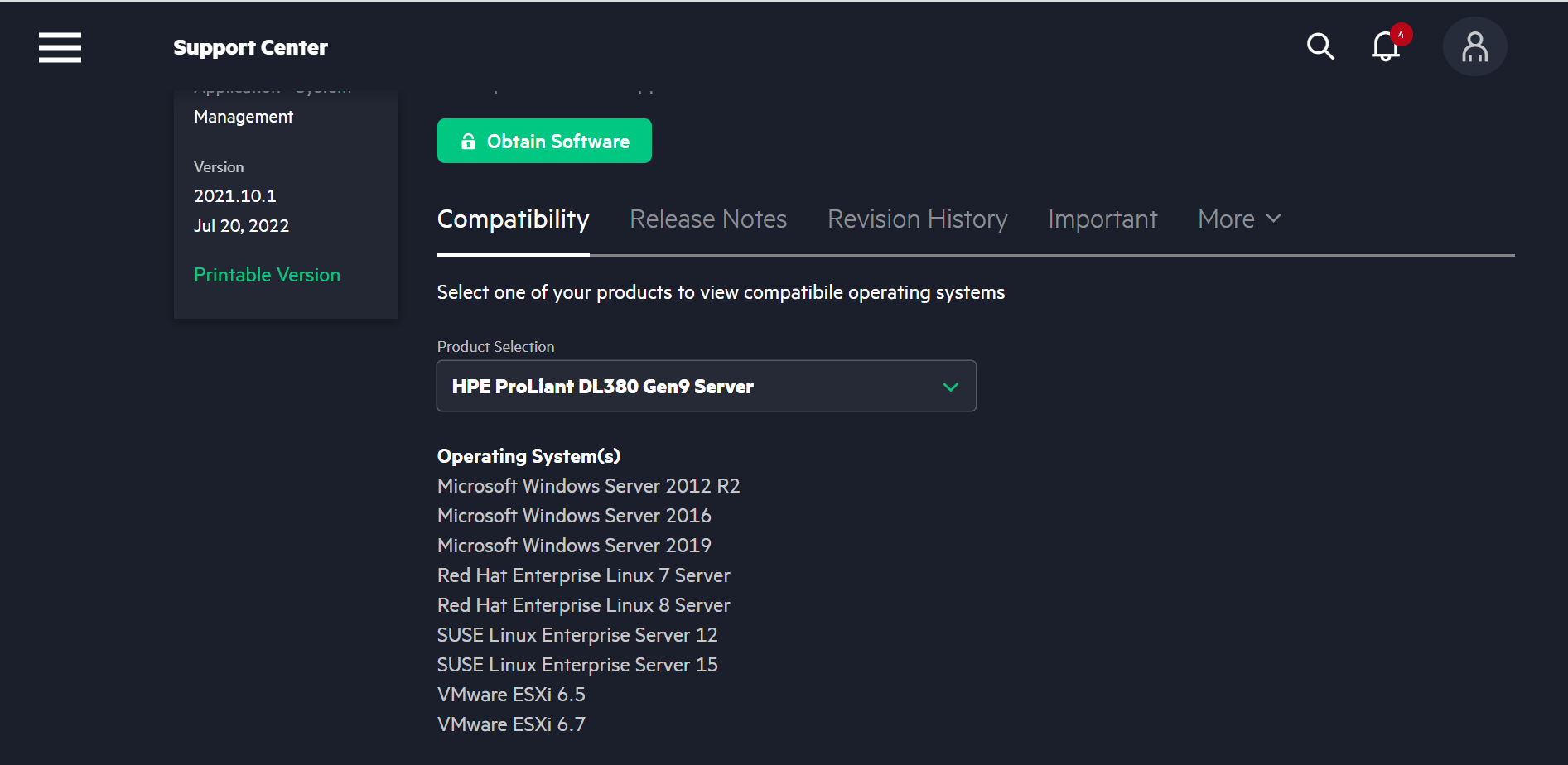This screenshot has height=765, width=1568.
Task: Switch to the Release Notes tab
Action: [x=708, y=219]
